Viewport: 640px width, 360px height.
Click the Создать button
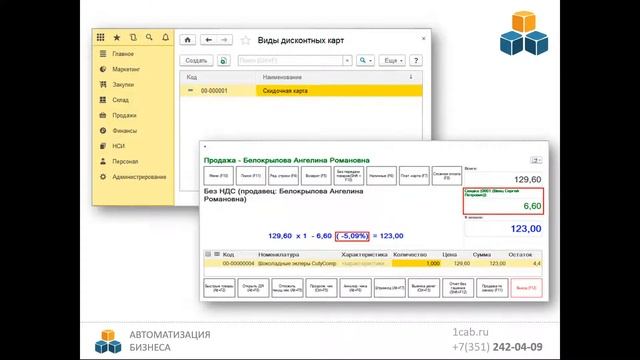coord(196,60)
